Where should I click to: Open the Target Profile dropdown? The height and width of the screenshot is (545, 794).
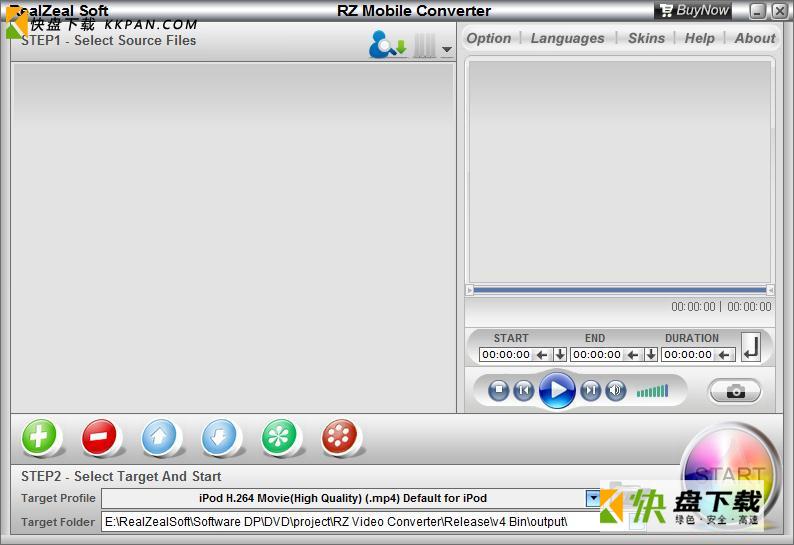click(592, 498)
